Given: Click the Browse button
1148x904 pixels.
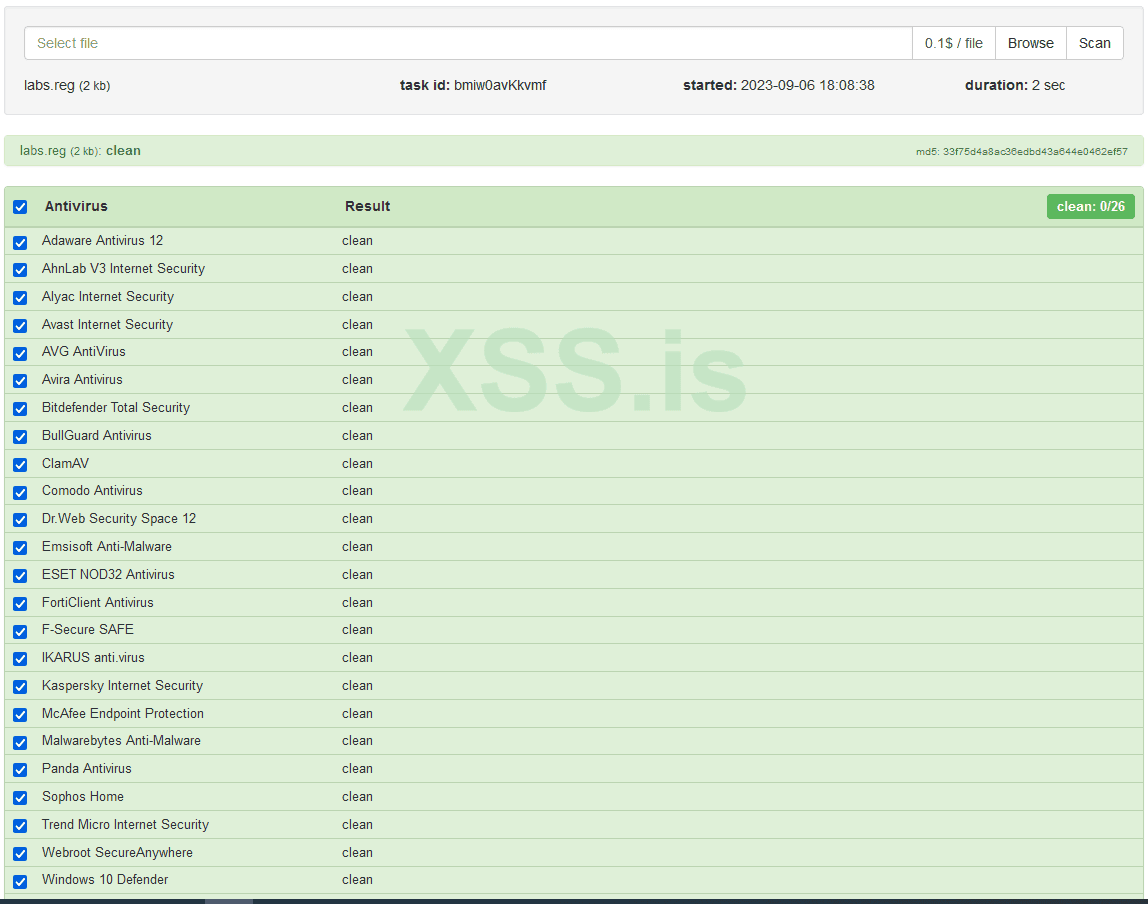Looking at the screenshot, I should (1030, 43).
